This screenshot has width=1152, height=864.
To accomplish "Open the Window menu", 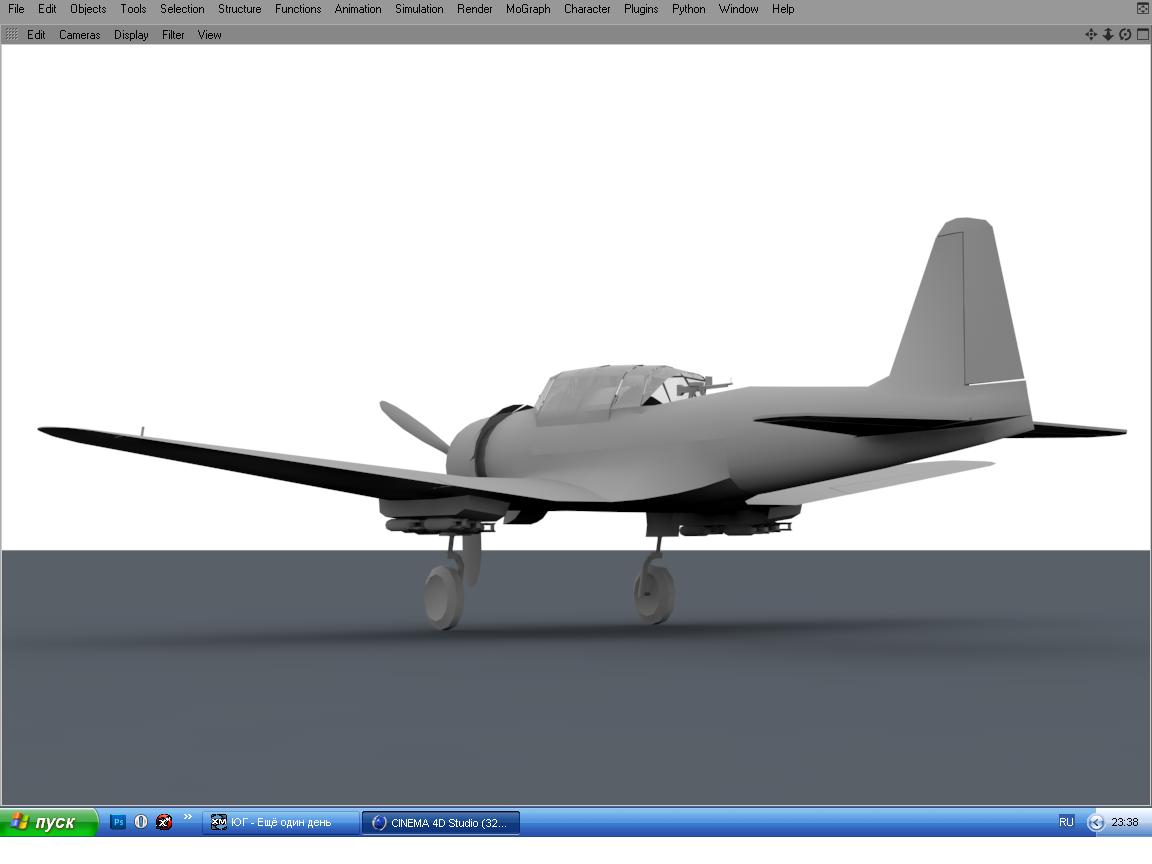I will 738,9.
